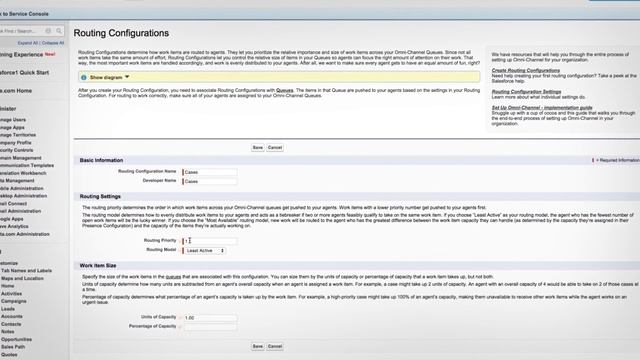The height and width of the screenshot is (360, 640).
Task: Open Email Administration in sidebar
Action: (20, 211)
